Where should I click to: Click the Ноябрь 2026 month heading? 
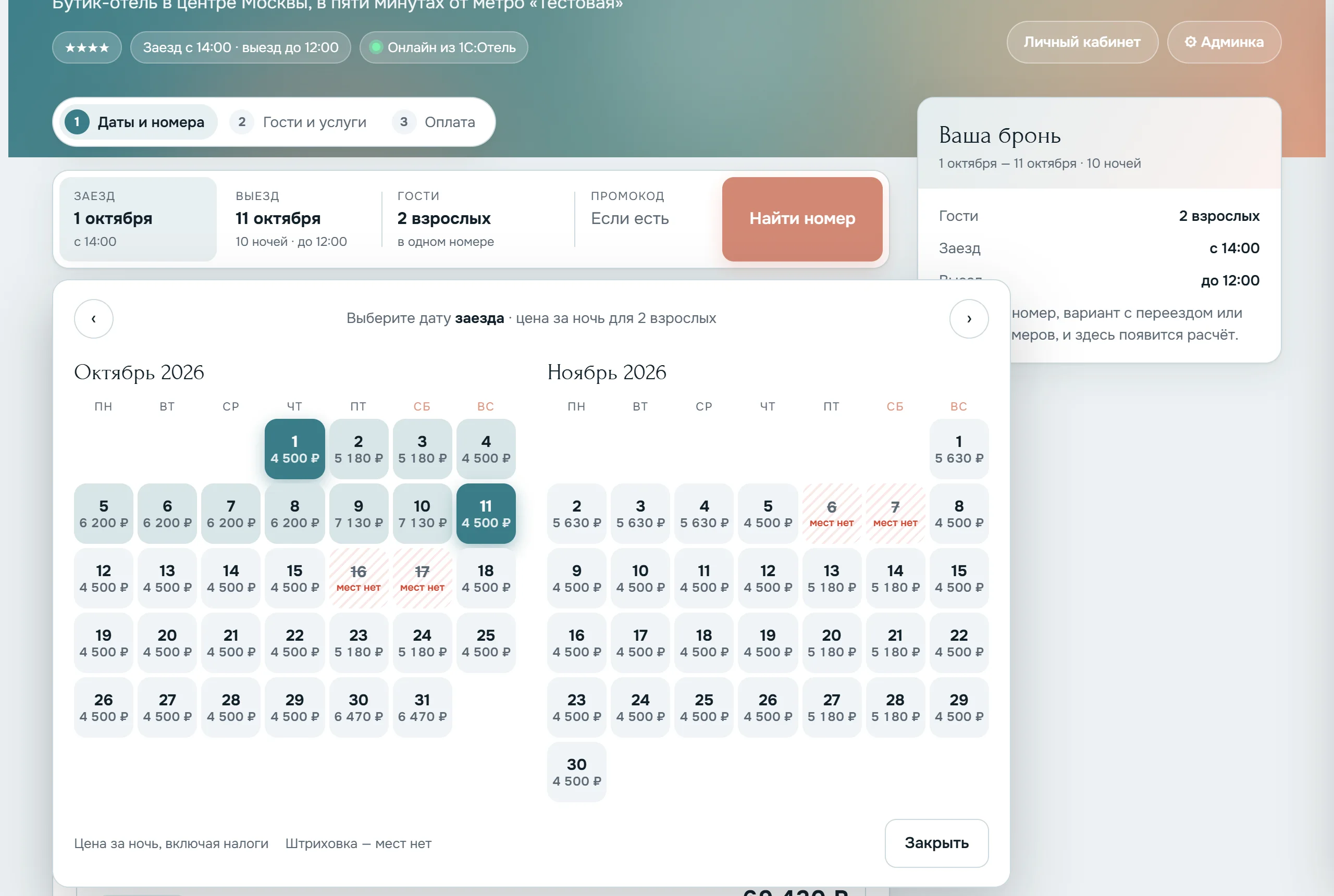(607, 372)
